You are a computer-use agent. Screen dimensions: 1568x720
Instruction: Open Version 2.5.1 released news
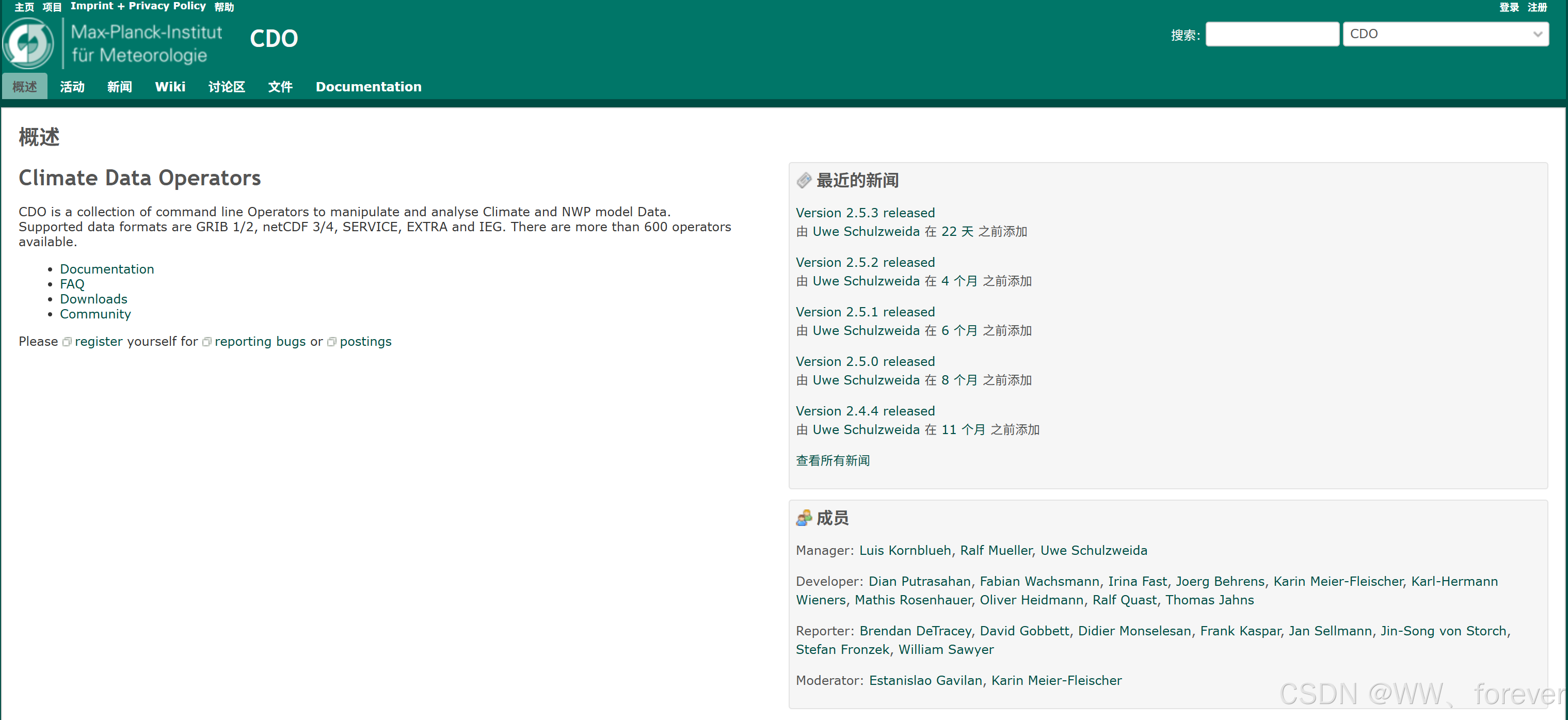[865, 312]
